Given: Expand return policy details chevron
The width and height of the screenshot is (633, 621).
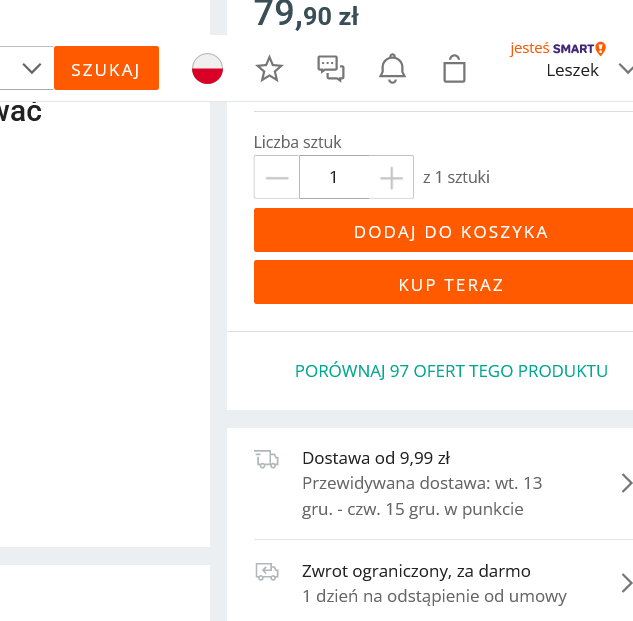Looking at the screenshot, I should click(626, 584).
